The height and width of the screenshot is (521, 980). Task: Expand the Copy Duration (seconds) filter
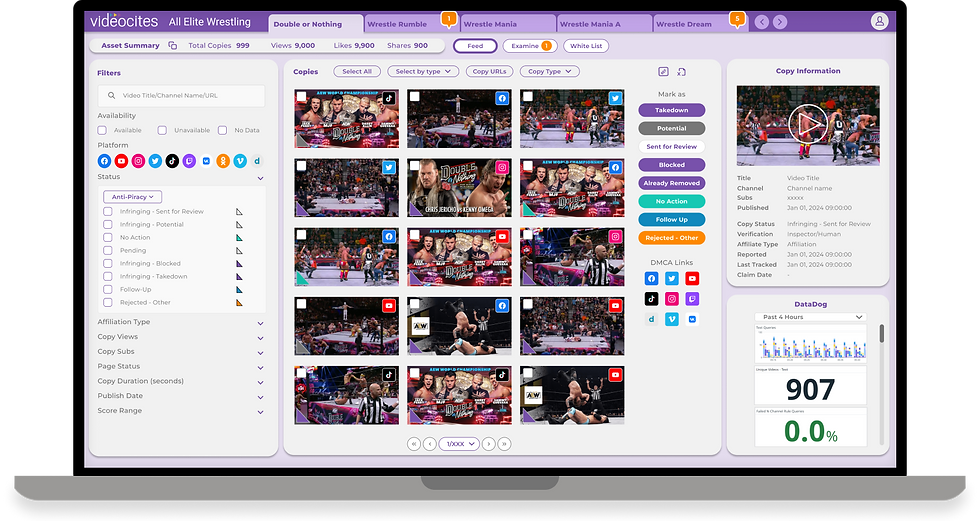[261, 382]
